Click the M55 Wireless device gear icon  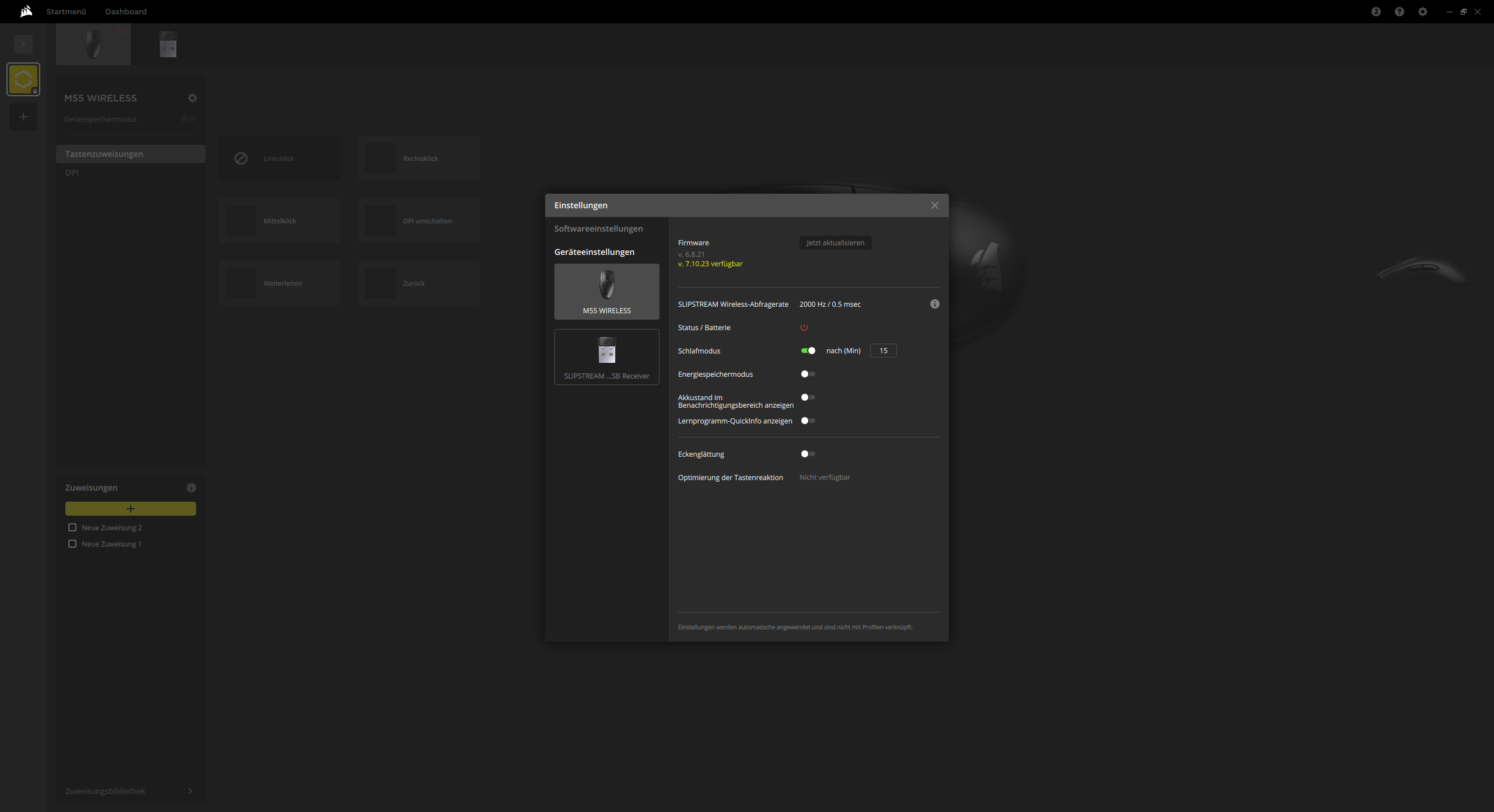click(x=193, y=98)
